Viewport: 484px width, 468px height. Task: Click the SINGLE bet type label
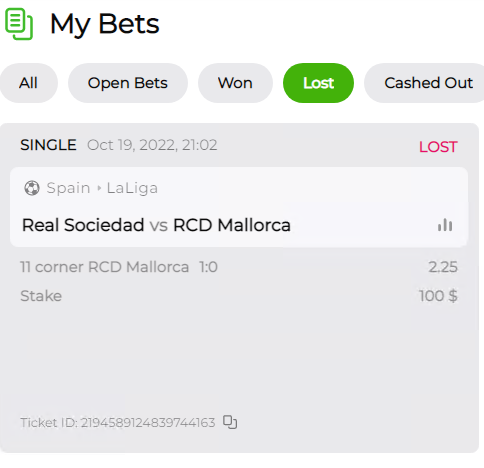click(x=48, y=145)
